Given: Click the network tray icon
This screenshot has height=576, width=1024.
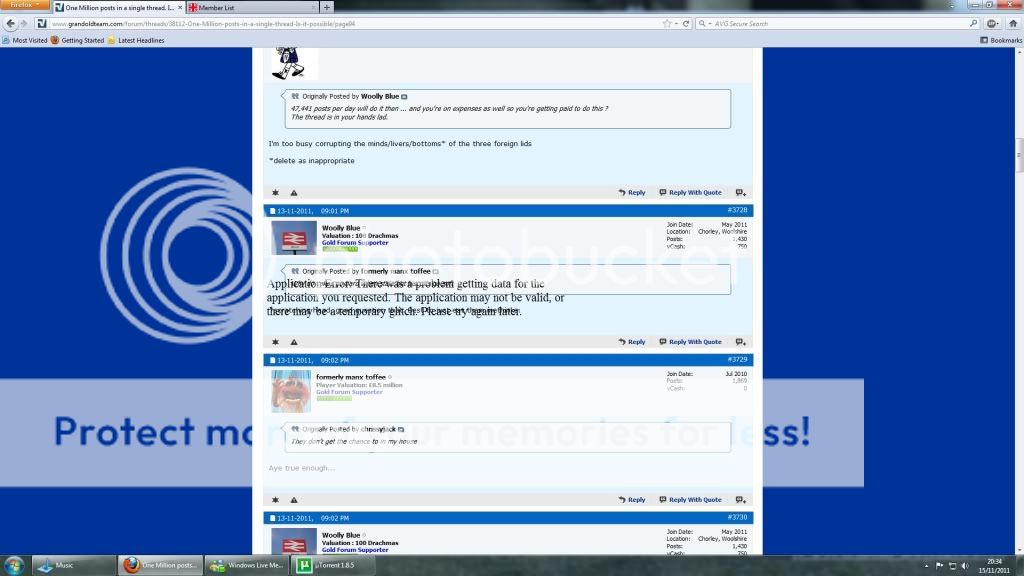Looking at the screenshot, I should pyautogui.click(x=952, y=566).
